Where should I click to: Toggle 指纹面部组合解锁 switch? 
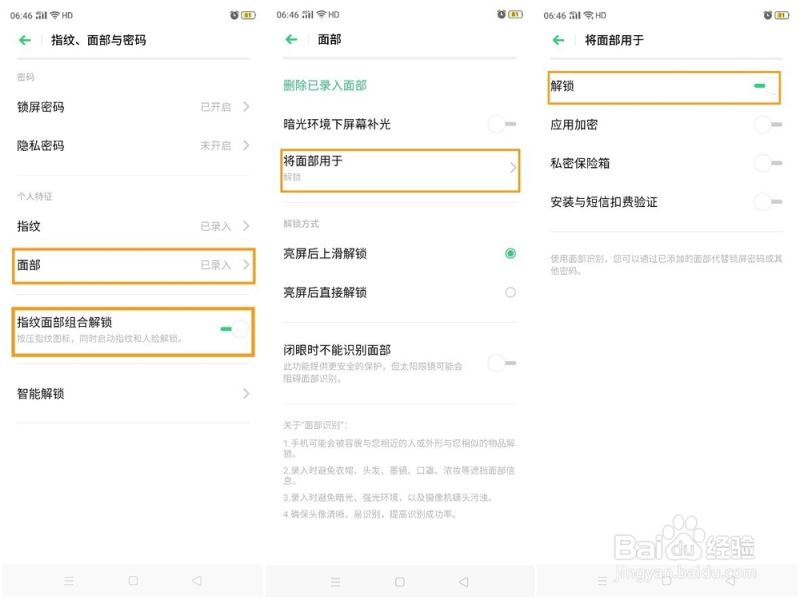[235, 329]
